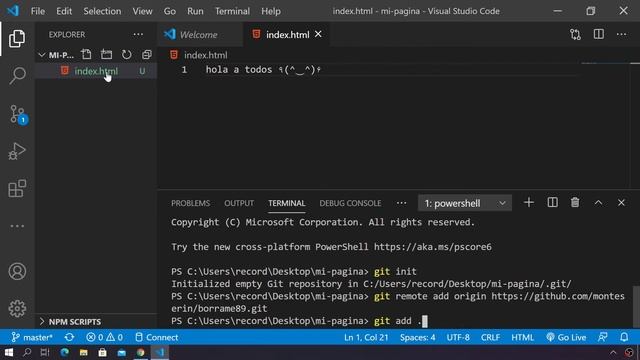The image size is (640, 360).
Task: Select index.html in explorer tree
Action: pyautogui.click(x=96, y=71)
